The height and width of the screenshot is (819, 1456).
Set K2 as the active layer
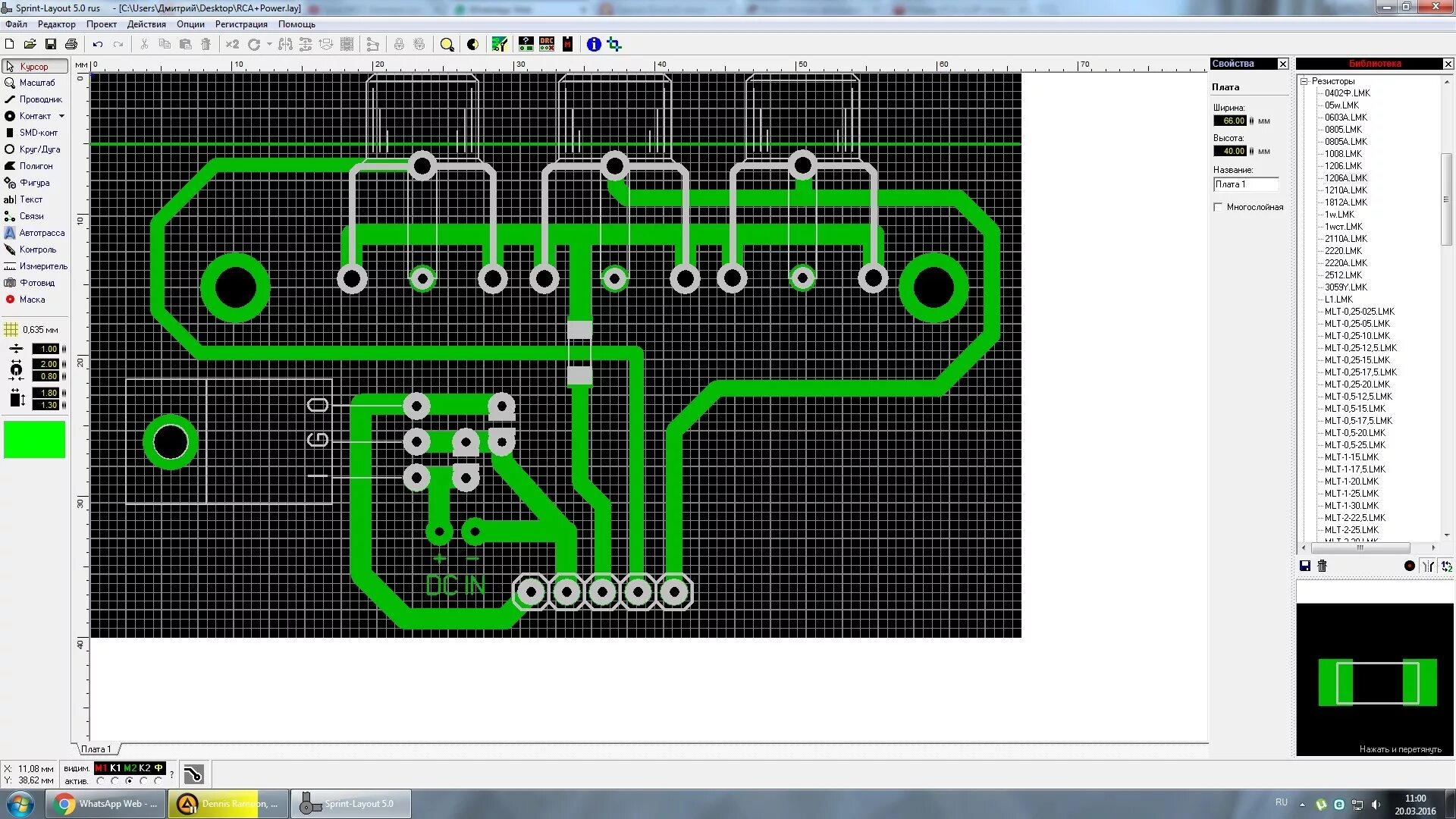coord(144,781)
